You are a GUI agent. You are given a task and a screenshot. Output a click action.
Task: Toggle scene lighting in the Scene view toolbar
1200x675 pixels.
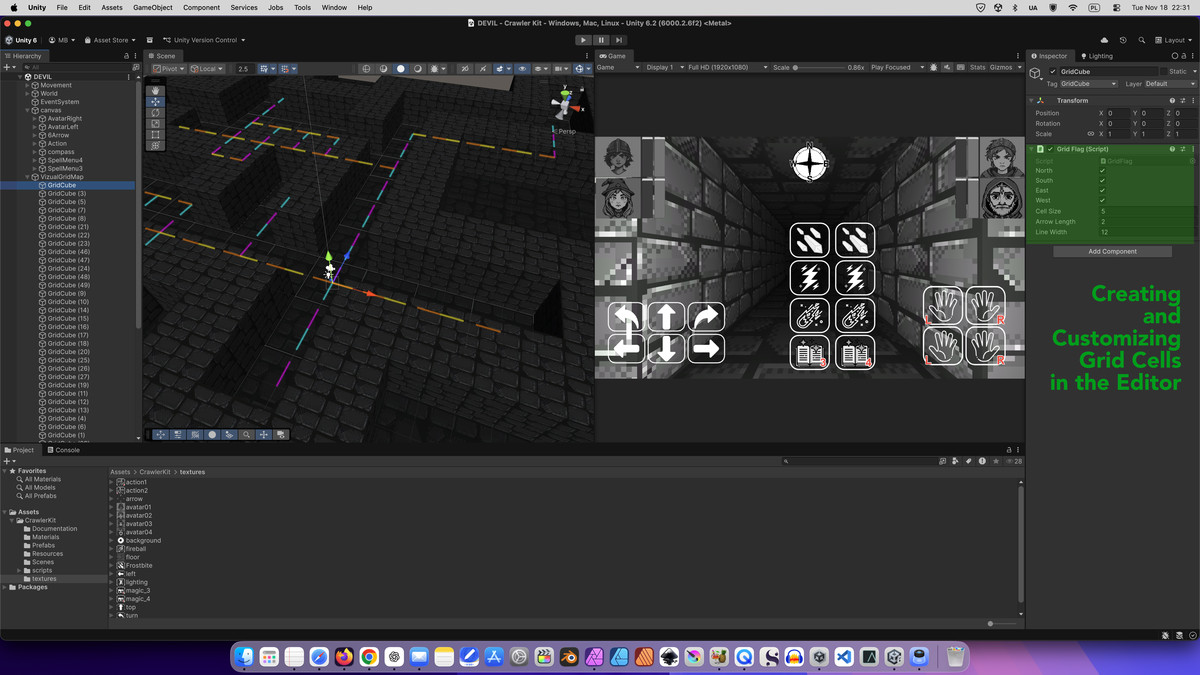tap(400, 68)
